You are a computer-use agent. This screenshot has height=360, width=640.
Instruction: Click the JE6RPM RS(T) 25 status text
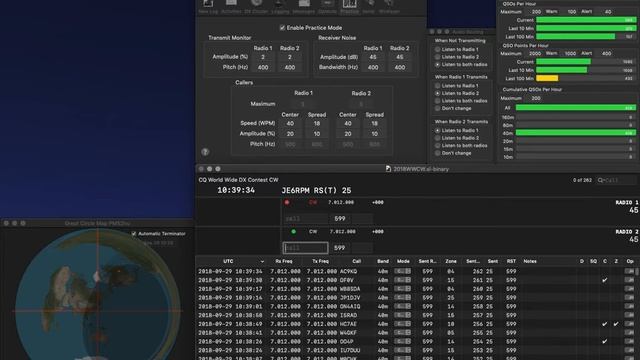click(x=316, y=191)
